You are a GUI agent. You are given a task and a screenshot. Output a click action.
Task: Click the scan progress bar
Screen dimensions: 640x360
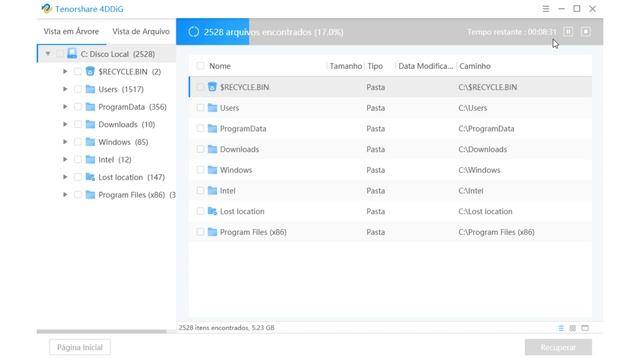(x=389, y=32)
